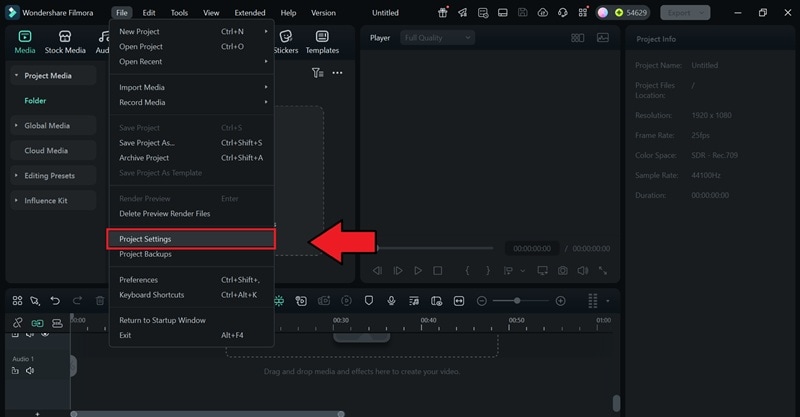The image size is (800, 417).
Task: Expand the Import Media submenu
Action: coord(192,87)
